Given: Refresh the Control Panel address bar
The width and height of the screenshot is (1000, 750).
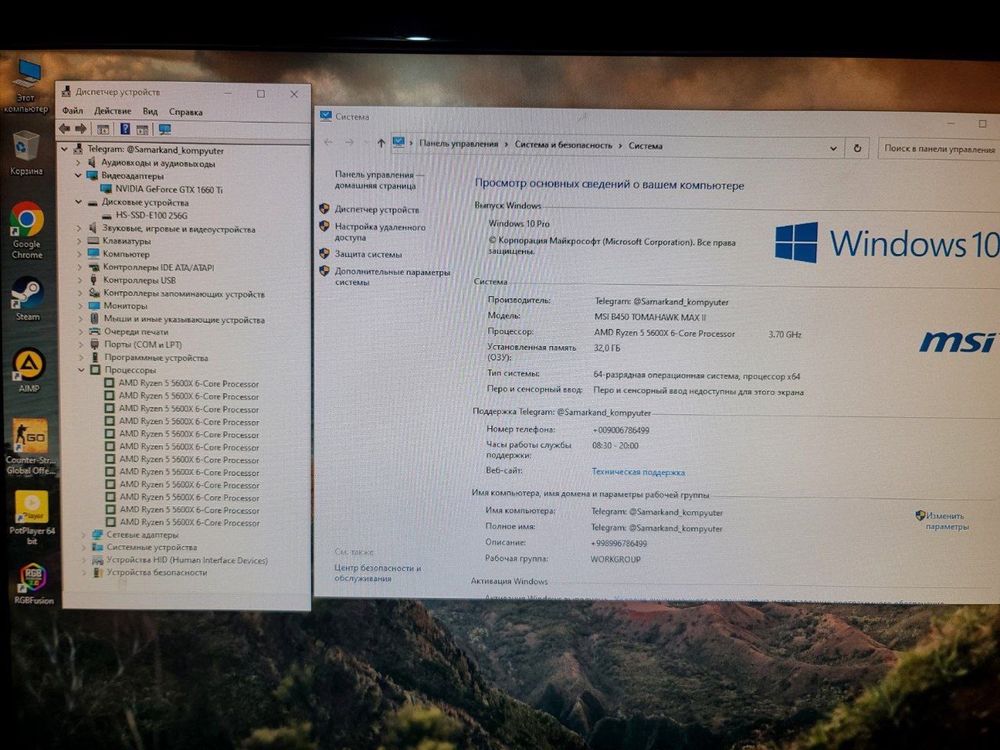Looking at the screenshot, I should click(x=857, y=148).
